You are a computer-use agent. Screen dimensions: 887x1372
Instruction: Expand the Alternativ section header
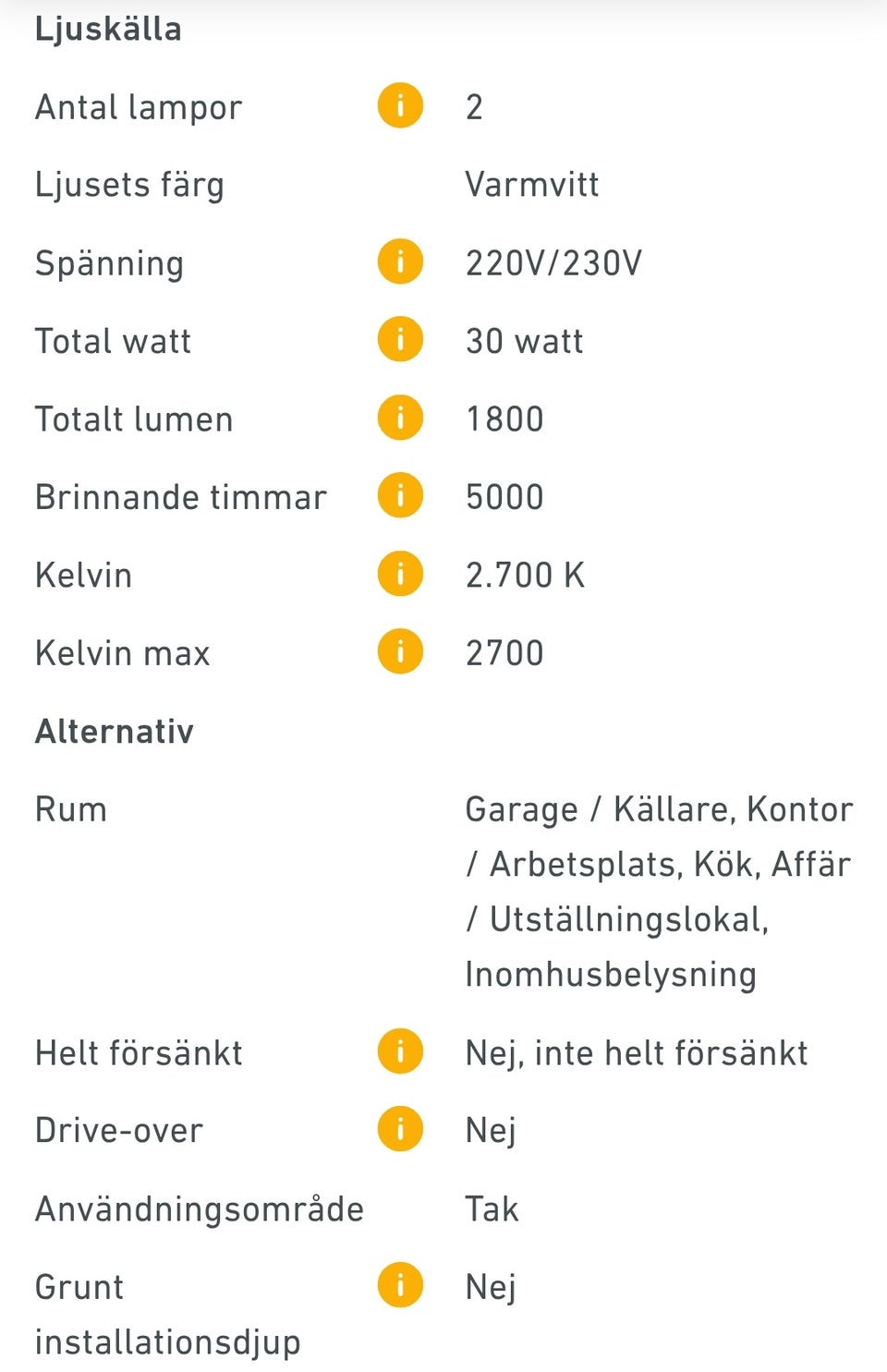click(114, 731)
